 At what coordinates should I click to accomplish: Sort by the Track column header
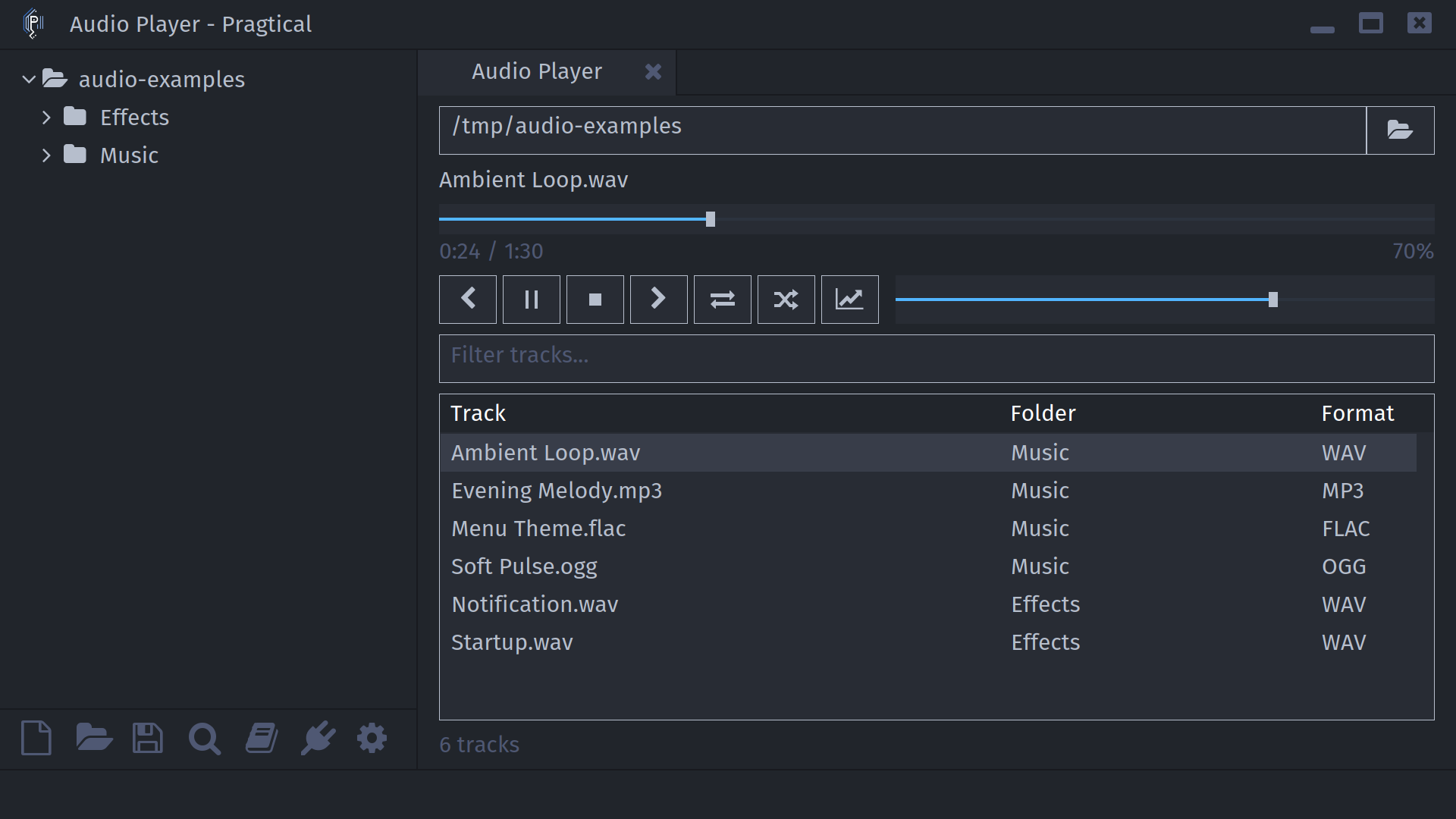tap(478, 413)
